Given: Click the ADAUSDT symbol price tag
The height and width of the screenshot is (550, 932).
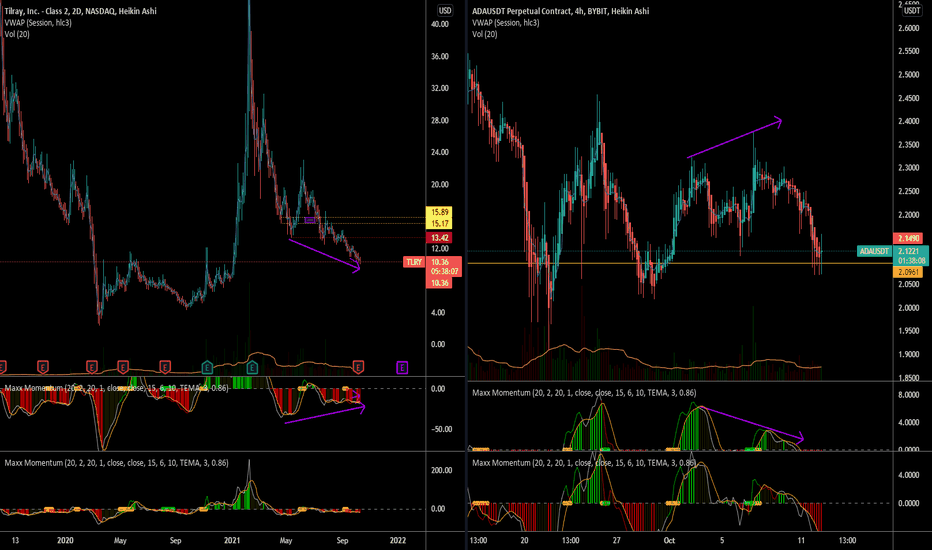Looking at the screenshot, I should 874,251.
